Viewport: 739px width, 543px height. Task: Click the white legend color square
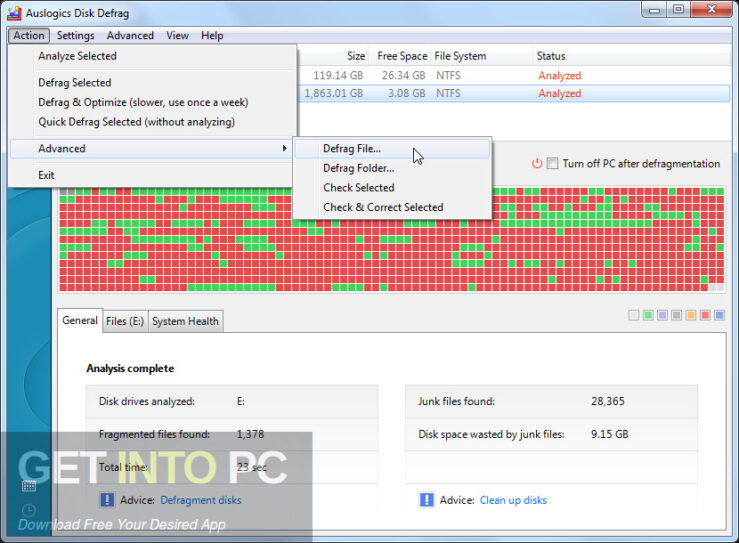click(x=634, y=315)
